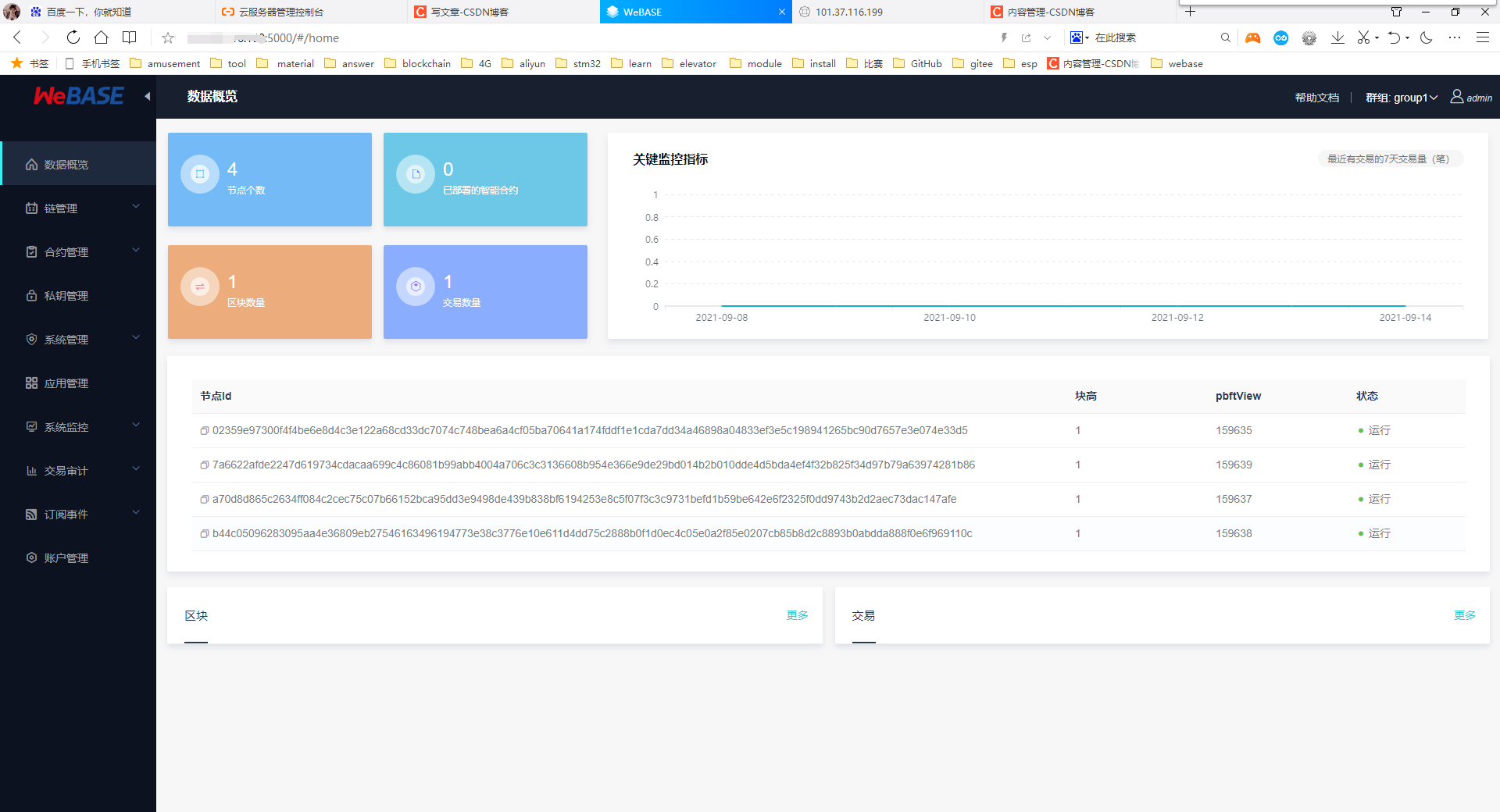The width and height of the screenshot is (1500, 812).
Task: Select the 账户管理 user icon
Action: (x=31, y=557)
